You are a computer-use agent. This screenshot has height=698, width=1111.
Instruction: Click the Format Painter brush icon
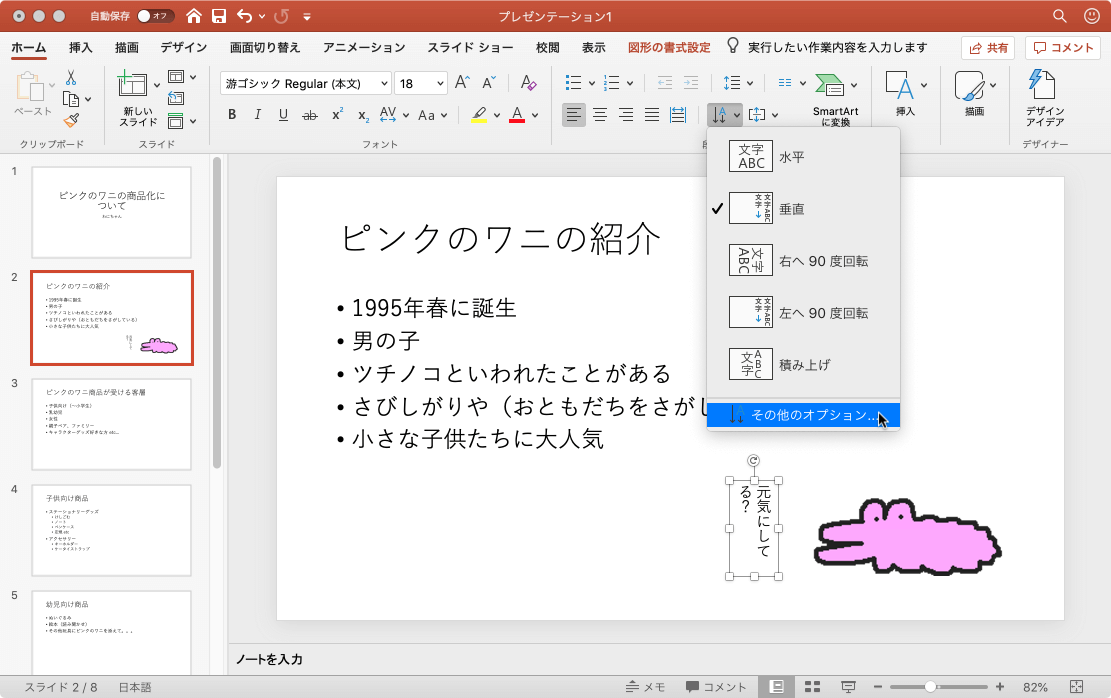click(x=71, y=120)
